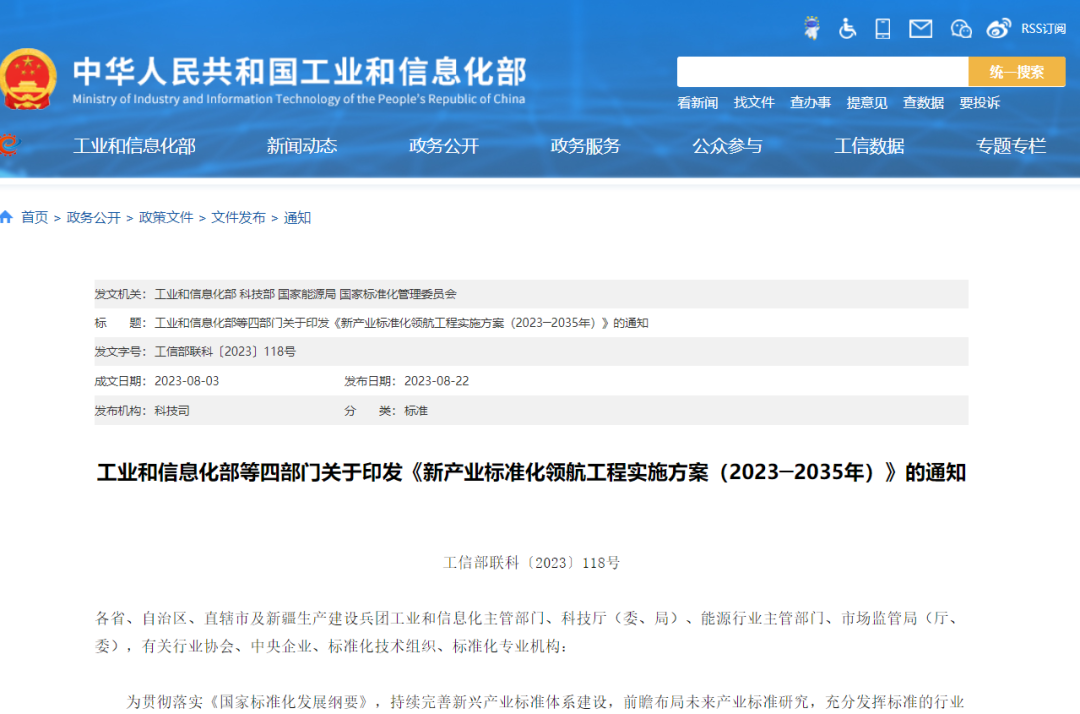
Task: Open the 专题专栏 nav menu
Action: (x=1011, y=146)
